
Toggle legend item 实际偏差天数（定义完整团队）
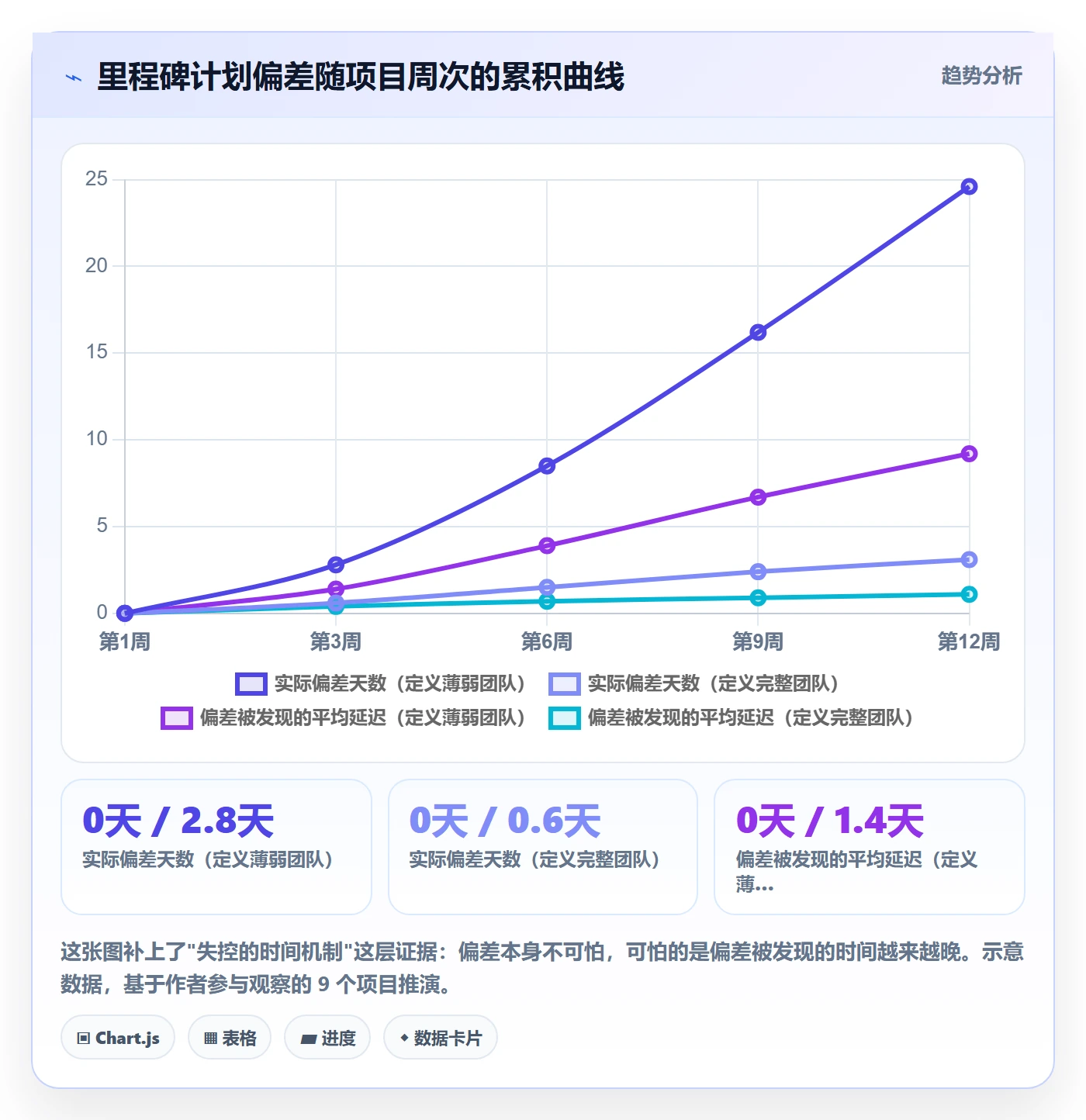(x=694, y=683)
